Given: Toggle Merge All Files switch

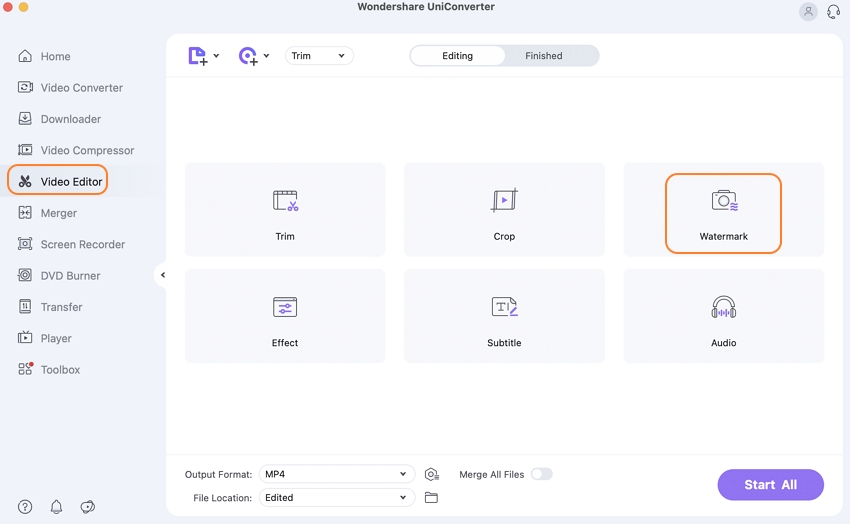Looking at the screenshot, I should click(541, 474).
